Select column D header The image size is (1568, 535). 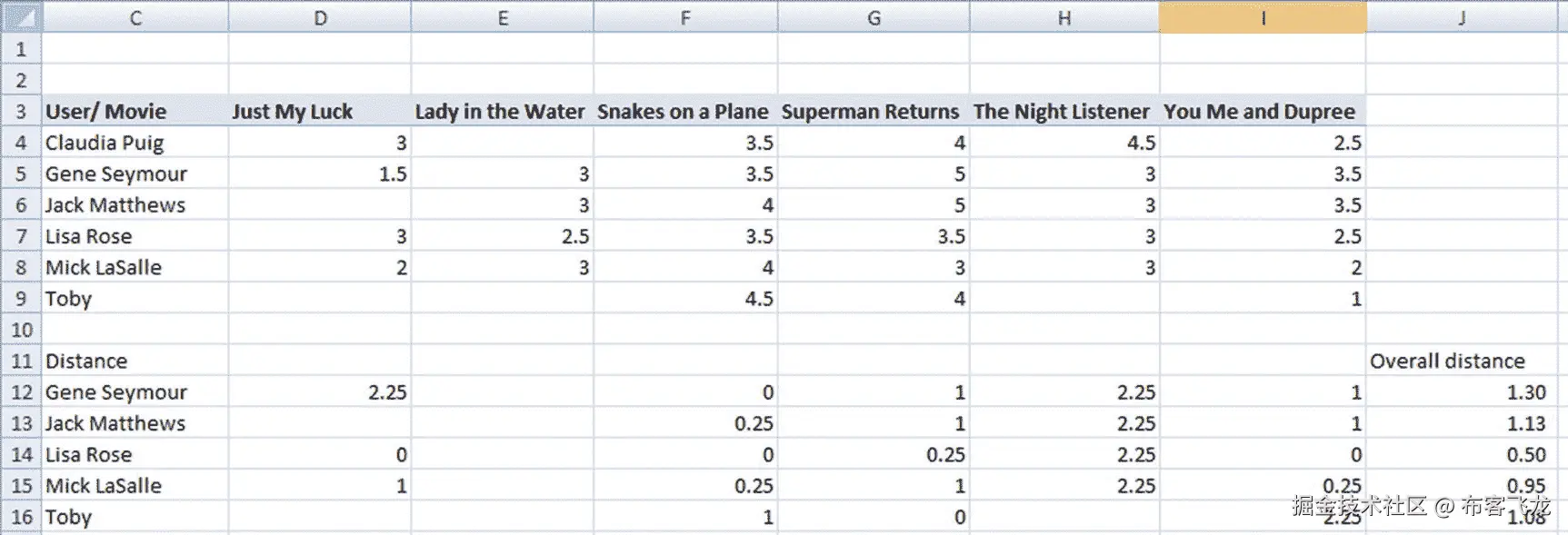320,17
